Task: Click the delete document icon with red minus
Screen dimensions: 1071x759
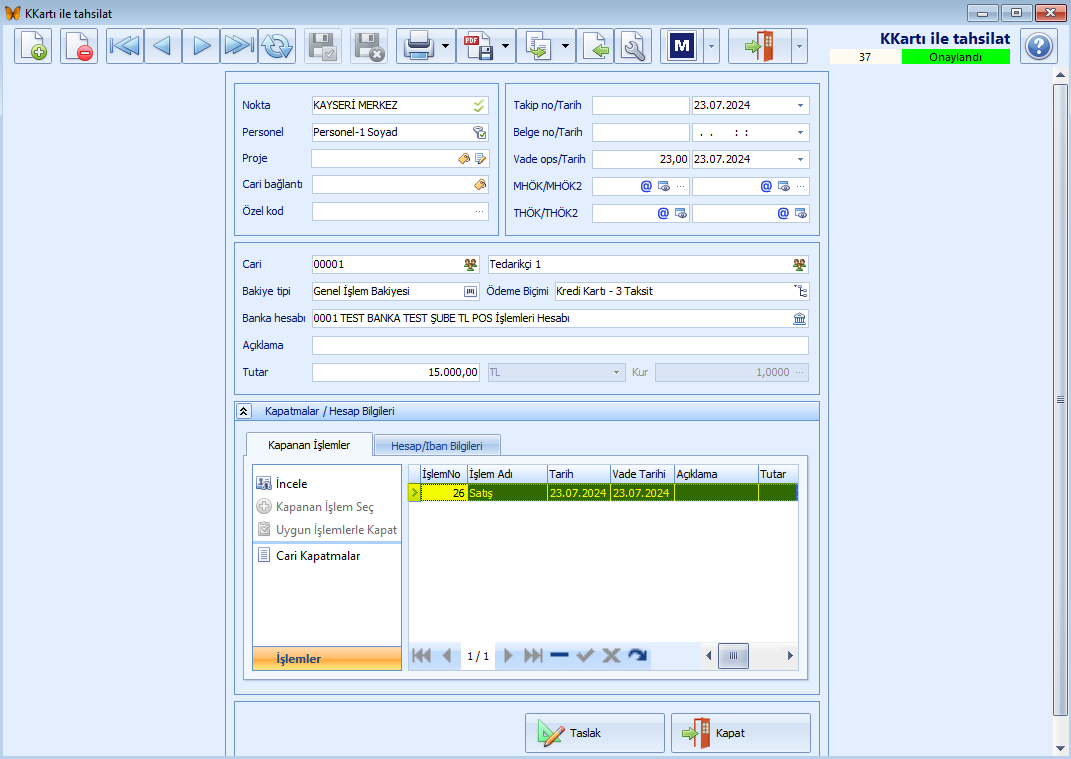Action: point(79,46)
